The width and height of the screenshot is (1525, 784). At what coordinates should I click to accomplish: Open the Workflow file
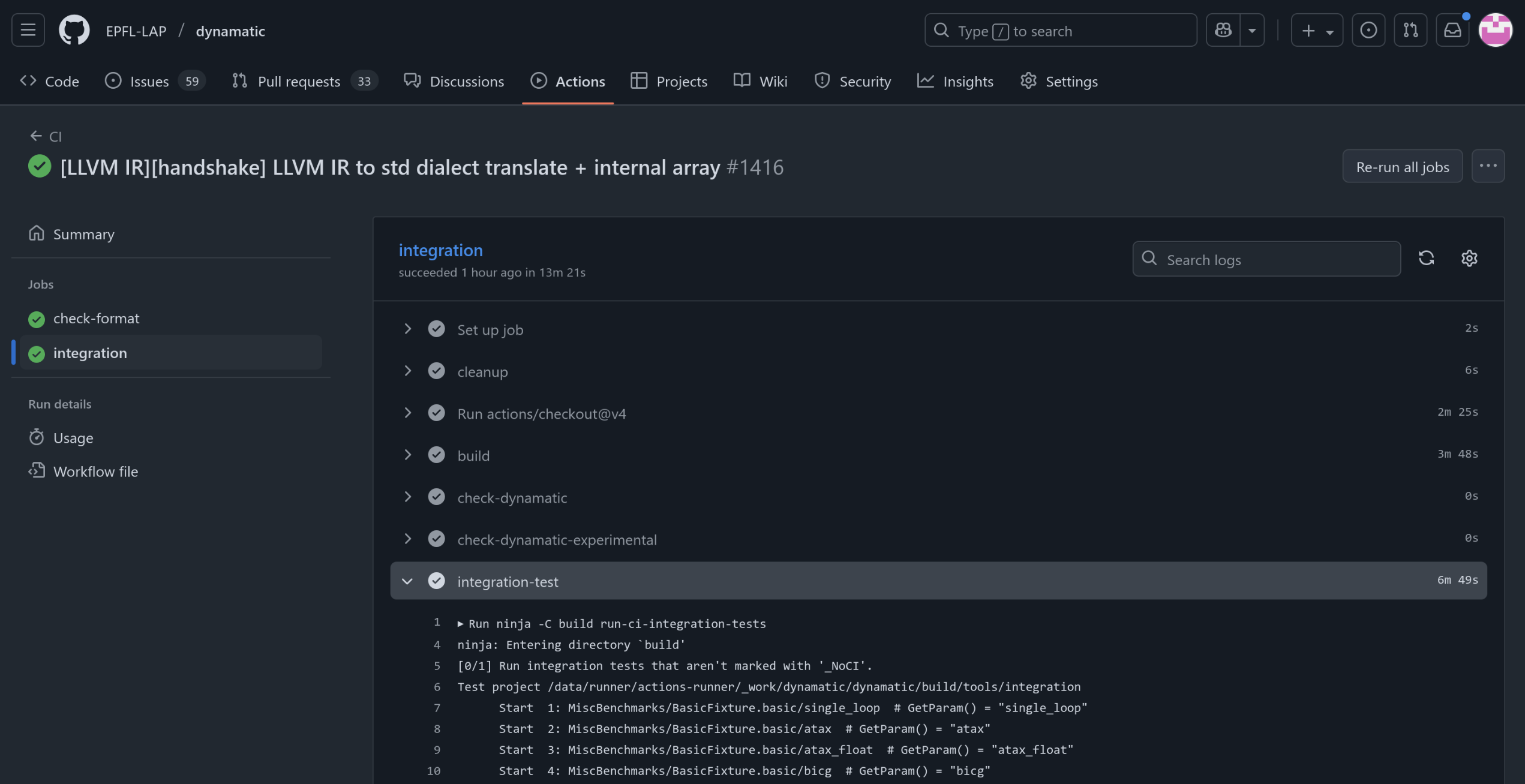click(x=95, y=471)
